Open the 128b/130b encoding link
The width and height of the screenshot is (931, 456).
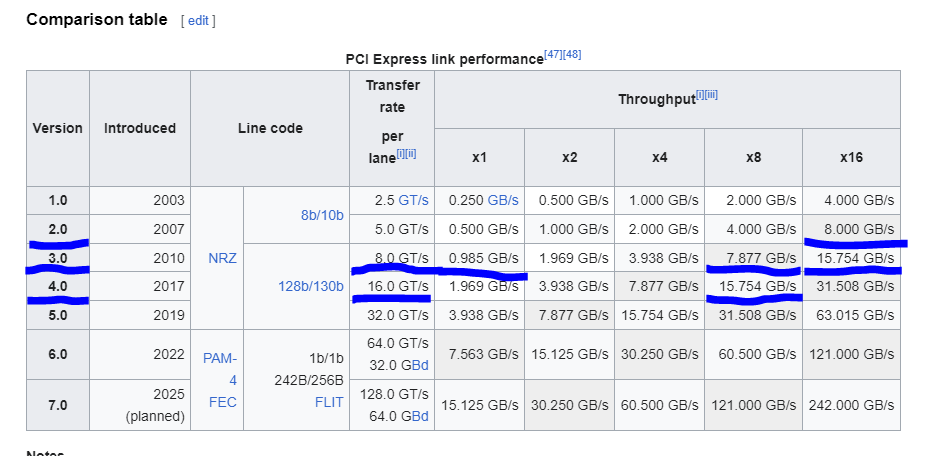(x=311, y=287)
